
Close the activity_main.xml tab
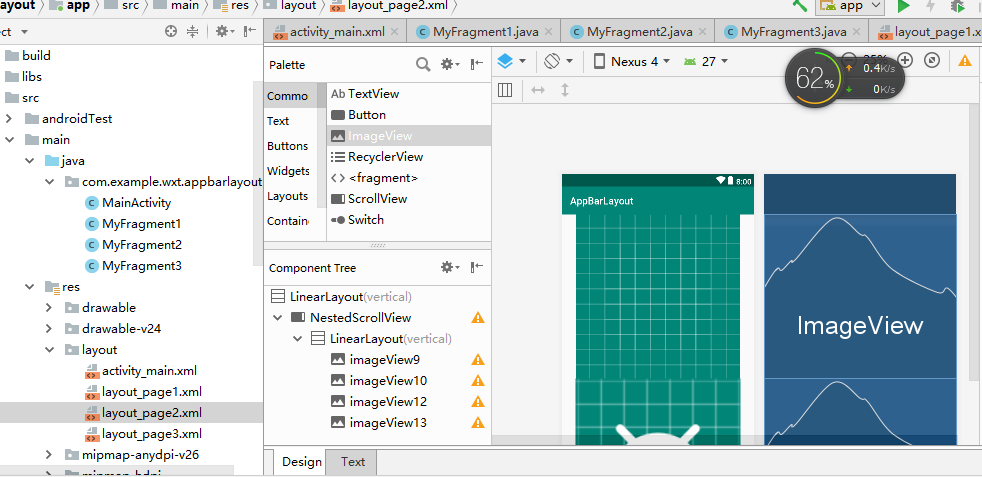(x=395, y=31)
